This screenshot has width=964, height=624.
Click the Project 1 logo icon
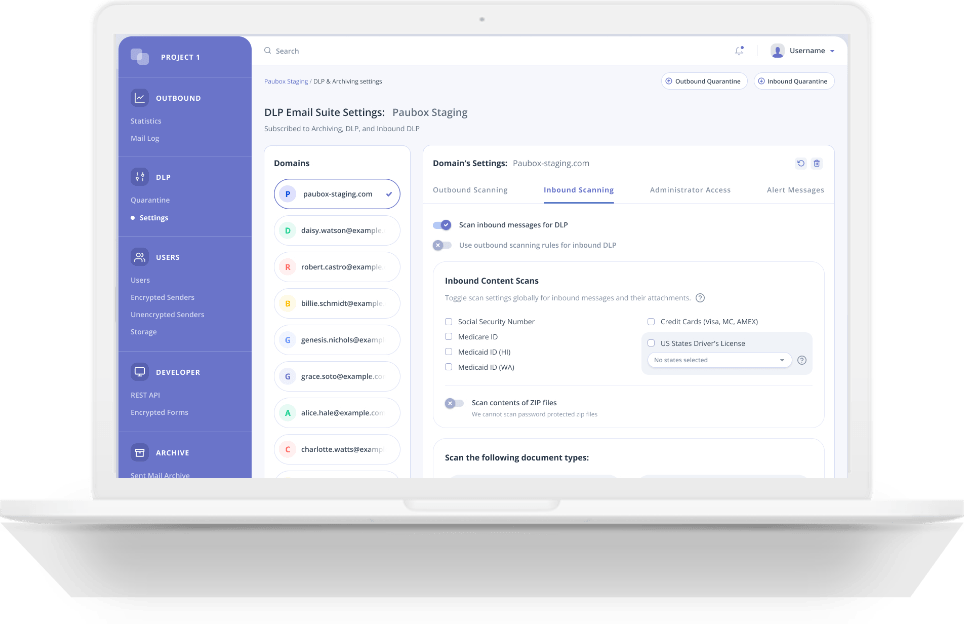[x=140, y=57]
